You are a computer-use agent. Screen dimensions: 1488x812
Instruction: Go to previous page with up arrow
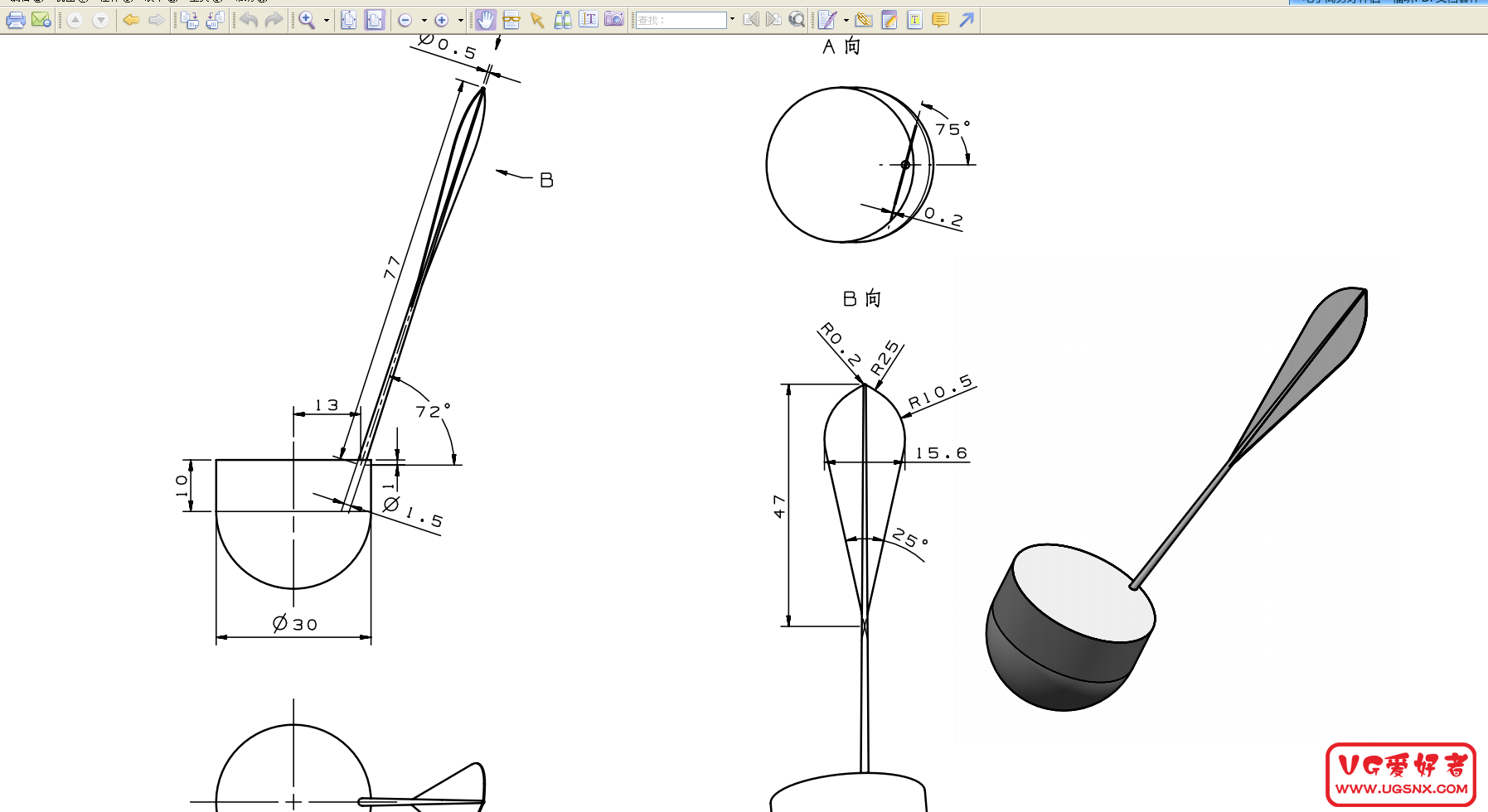coord(75,20)
